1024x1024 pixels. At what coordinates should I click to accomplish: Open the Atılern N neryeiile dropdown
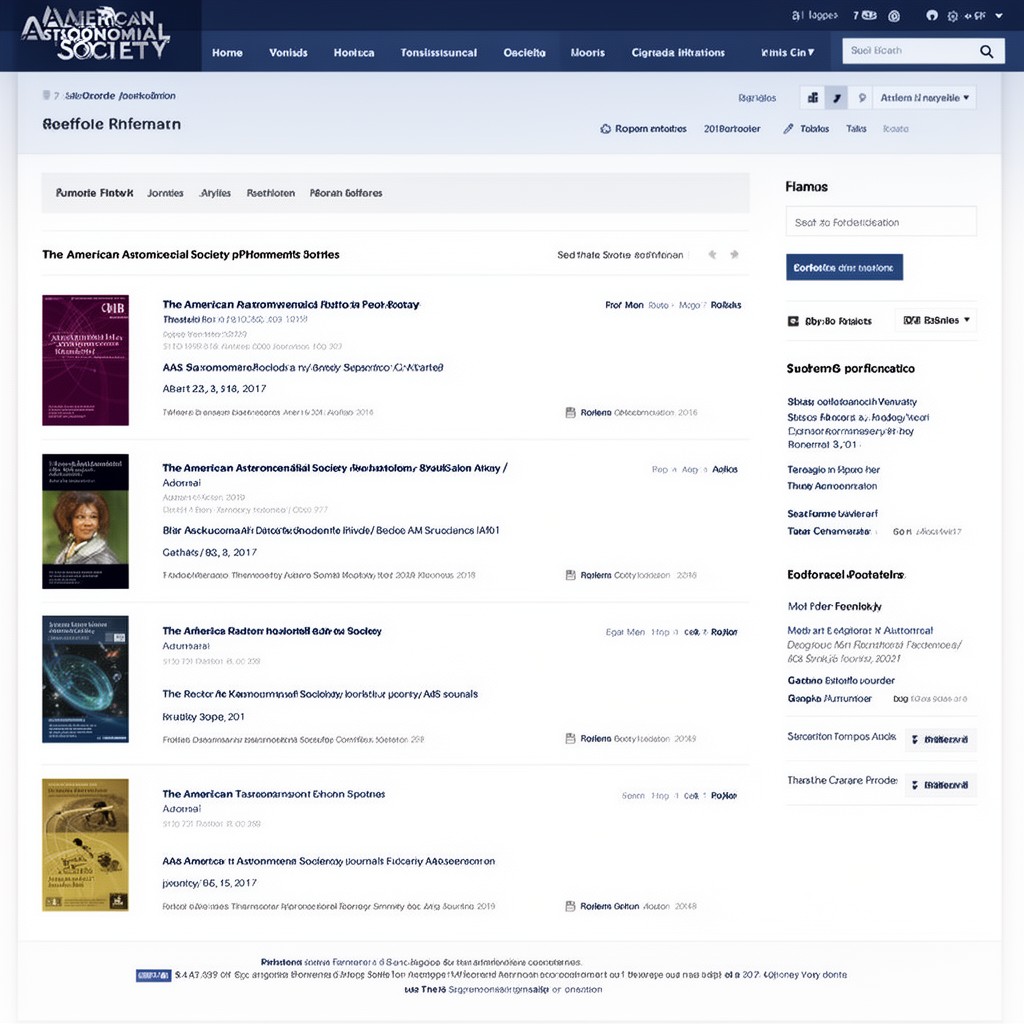coord(925,98)
